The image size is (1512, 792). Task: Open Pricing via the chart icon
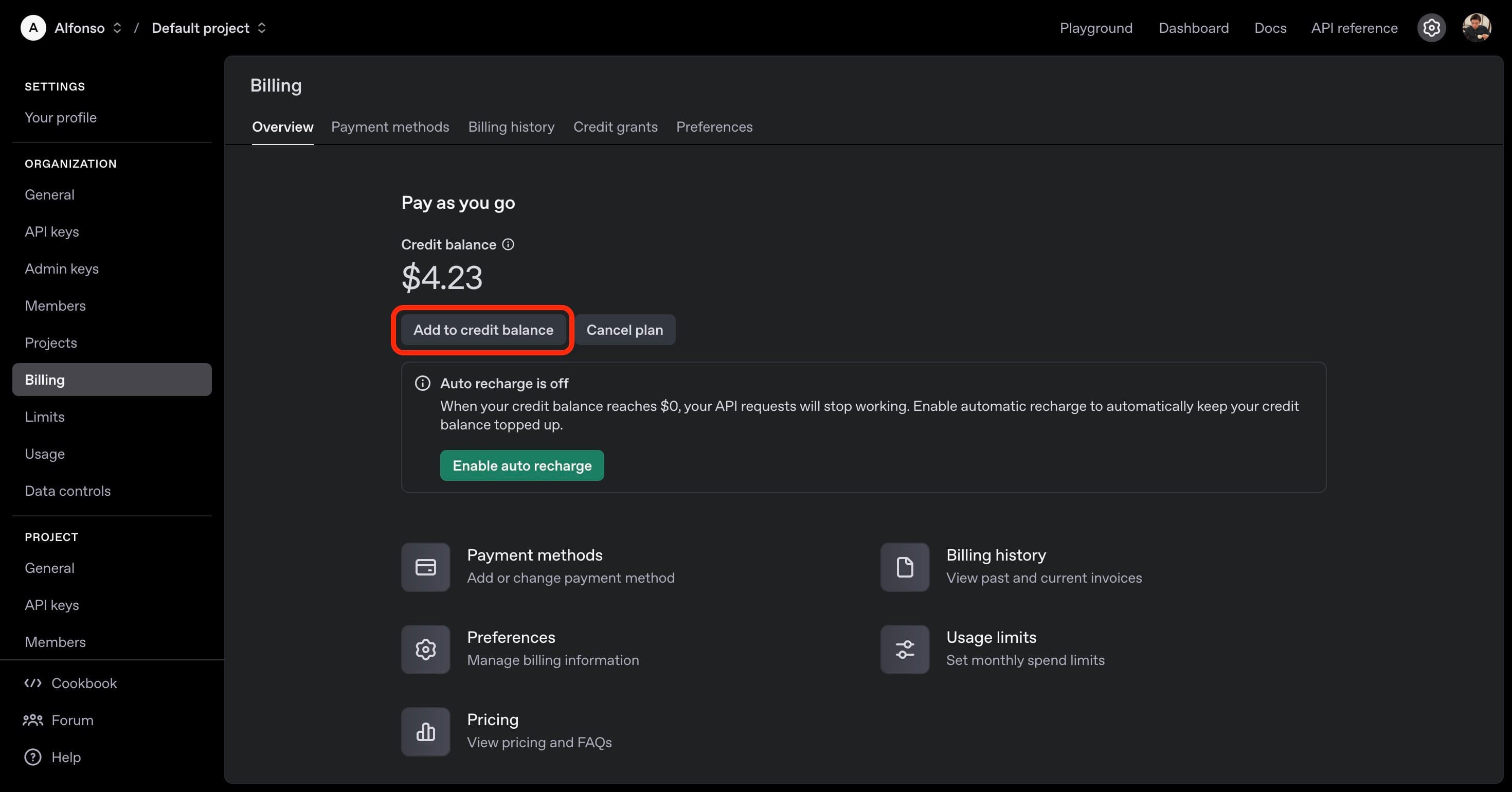pos(425,731)
